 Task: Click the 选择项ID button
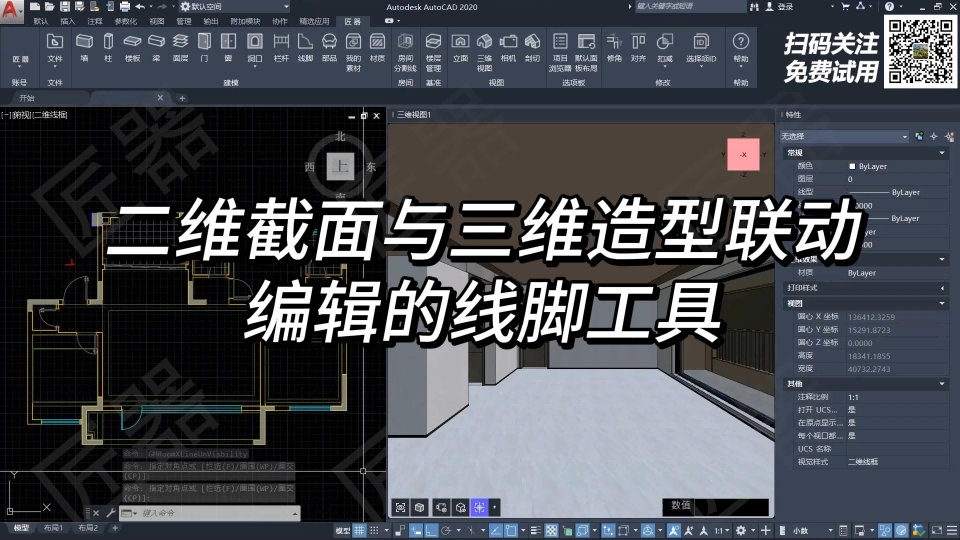(701, 49)
